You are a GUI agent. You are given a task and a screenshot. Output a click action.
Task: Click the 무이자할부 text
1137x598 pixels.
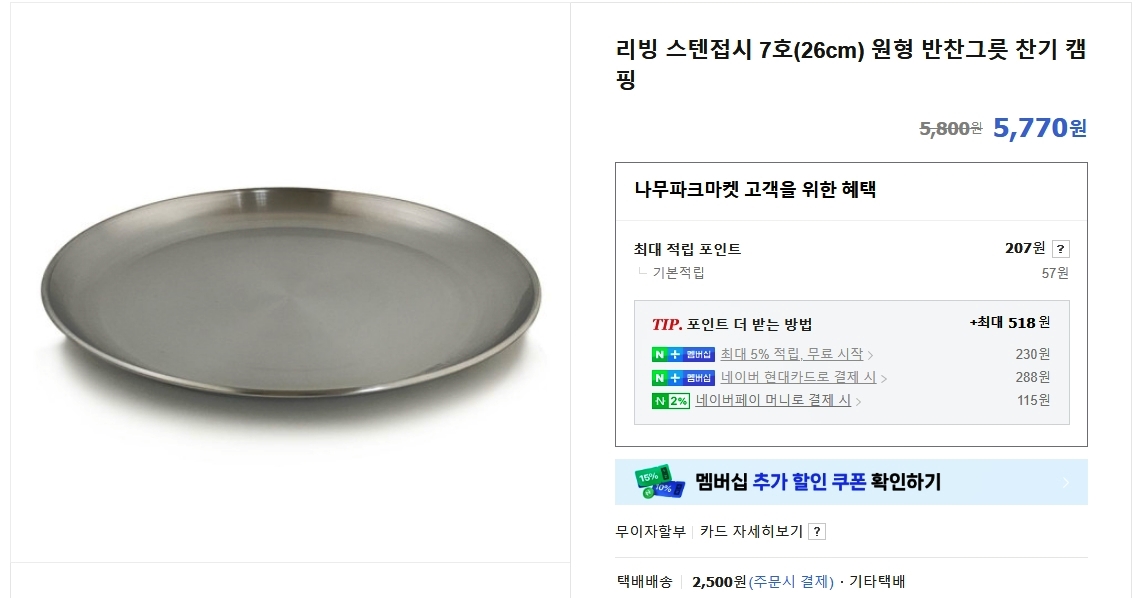[651, 532]
